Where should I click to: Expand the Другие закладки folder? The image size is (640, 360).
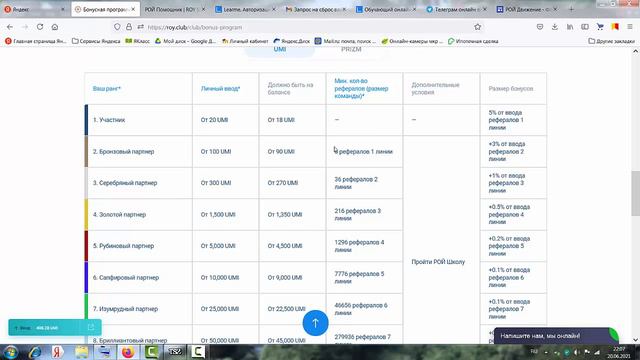[x=611, y=41]
